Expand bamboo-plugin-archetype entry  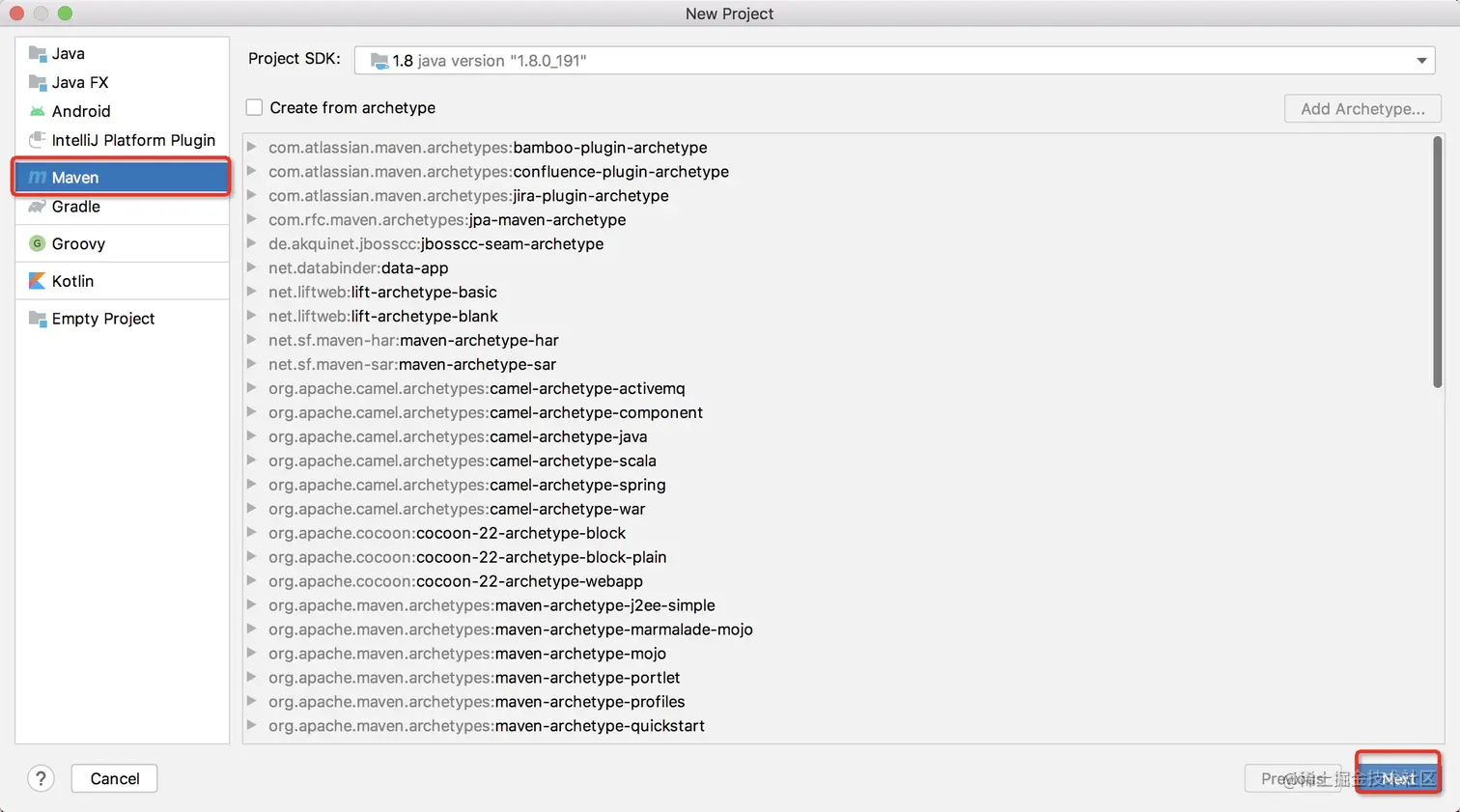coord(252,147)
